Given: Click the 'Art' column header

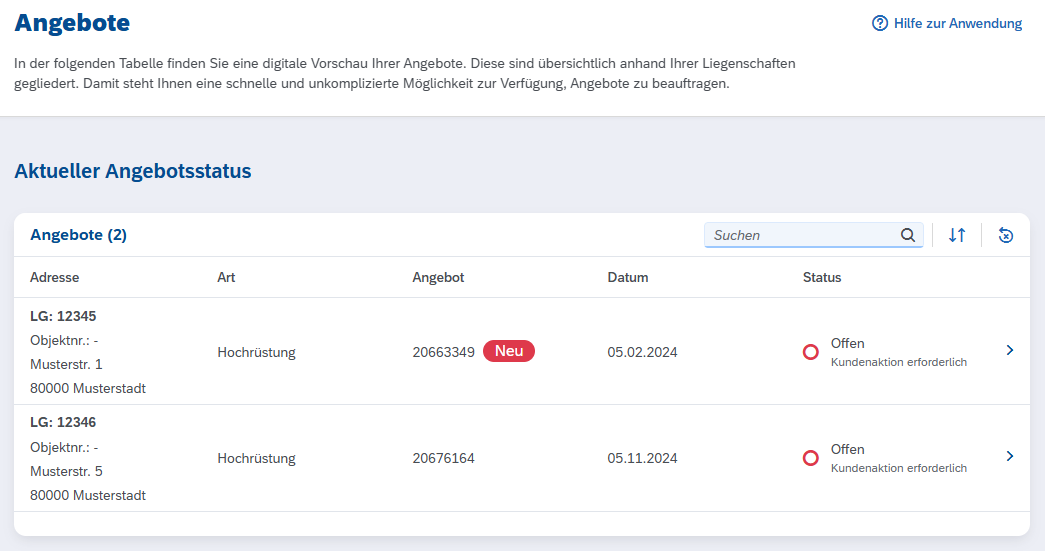Looking at the screenshot, I should 226,277.
